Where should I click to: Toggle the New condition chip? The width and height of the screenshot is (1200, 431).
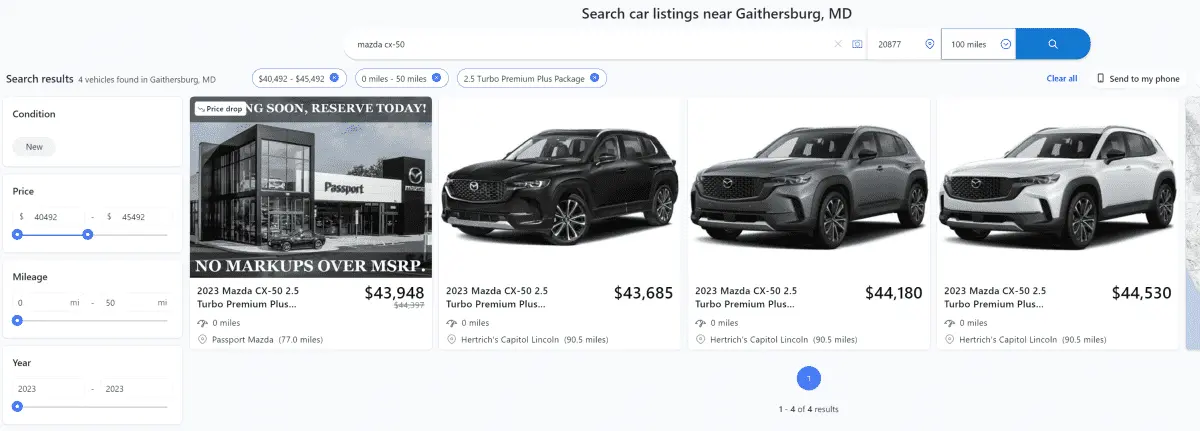coord(34,147)
